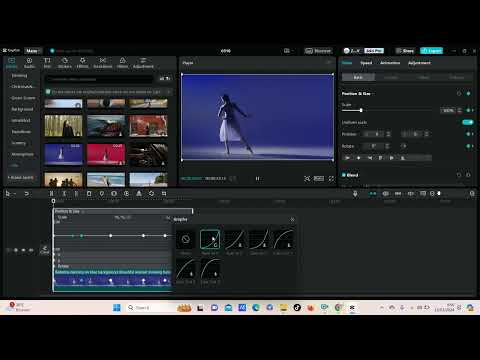Toggle main track magnet in timeline
The height and width of the screenshot is (360, 480).
[372, 194]
